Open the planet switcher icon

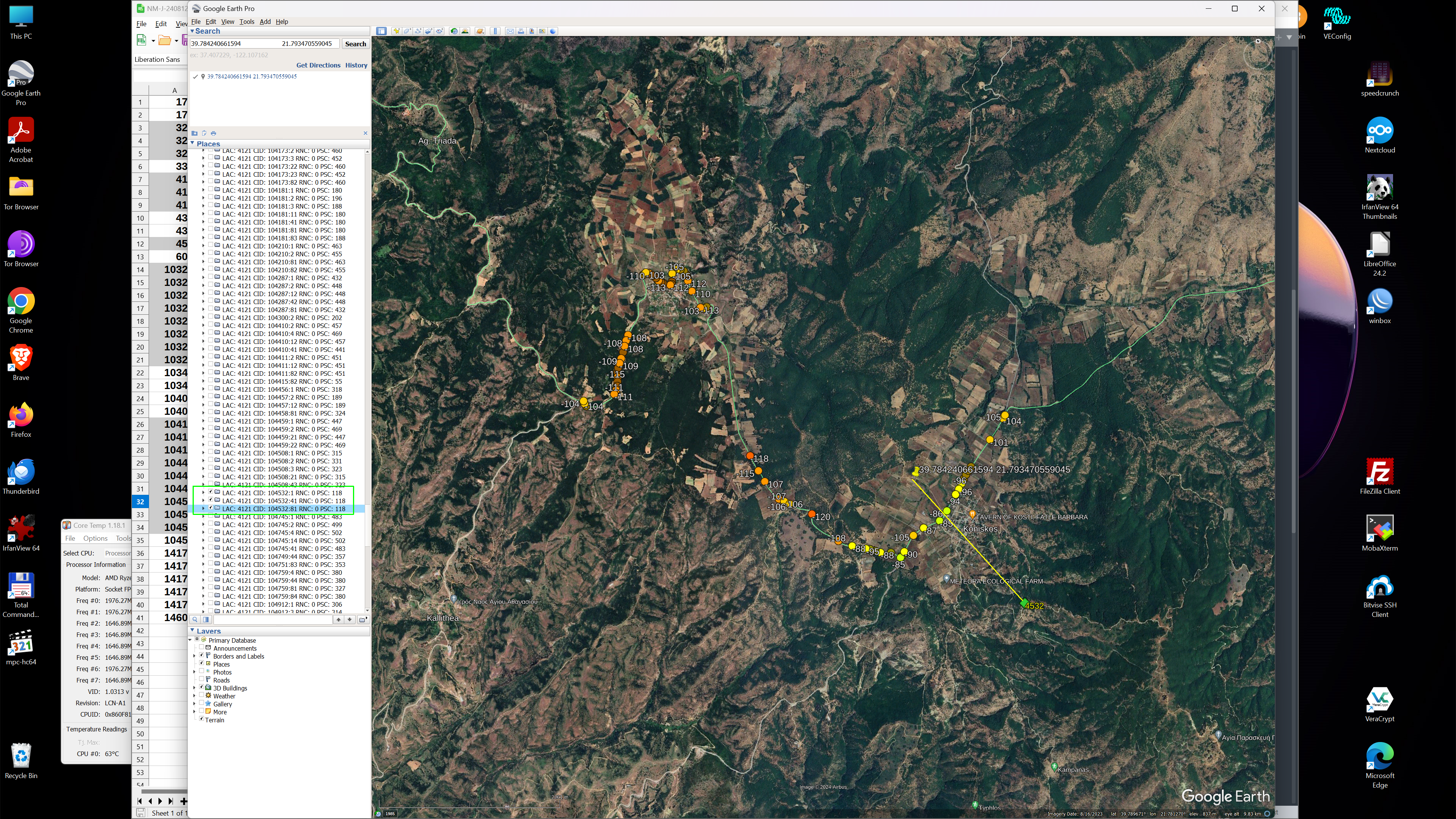(x=480, y=31)
